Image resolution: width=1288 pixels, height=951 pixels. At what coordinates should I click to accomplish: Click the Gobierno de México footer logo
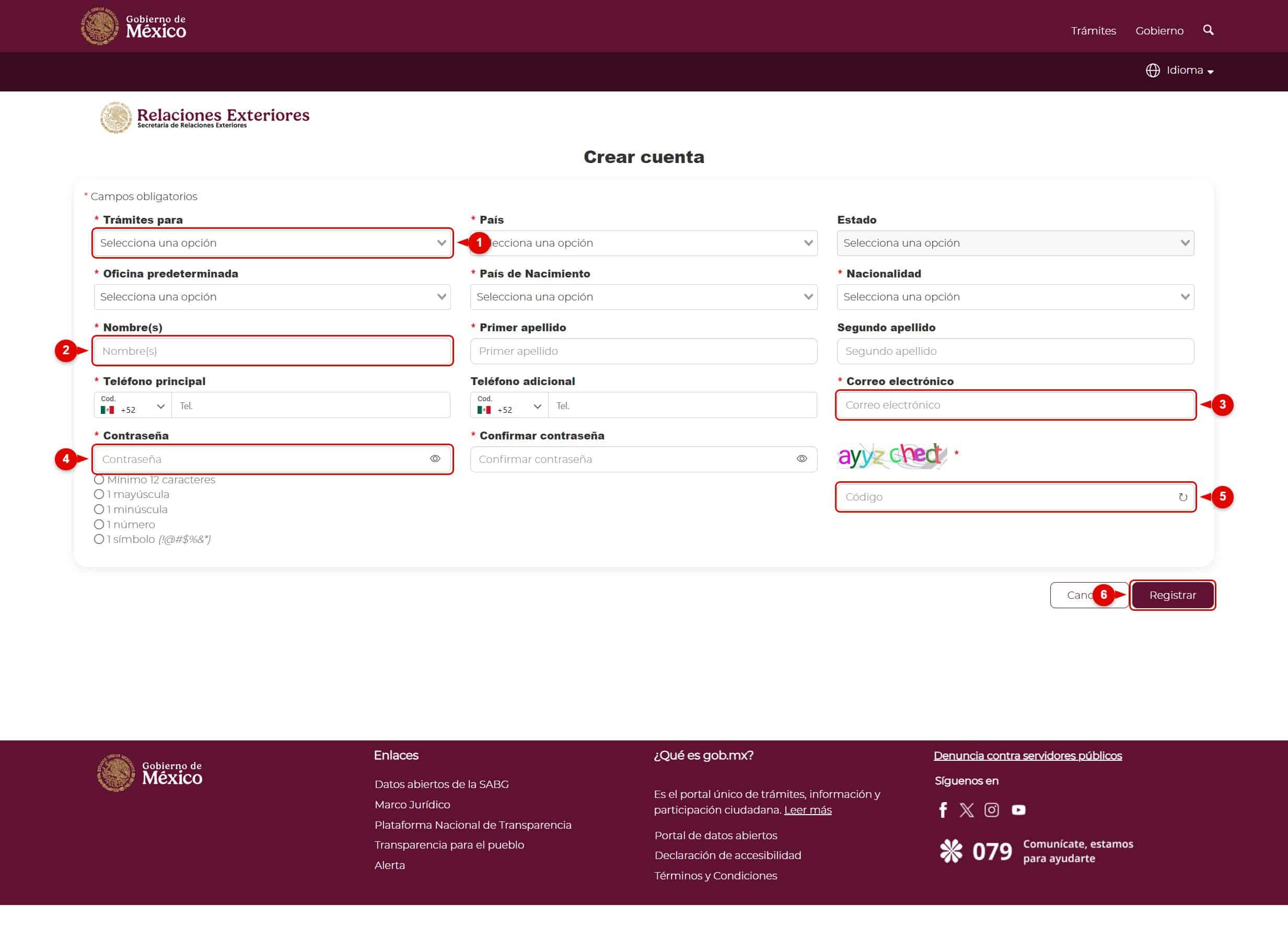(149, 773)
